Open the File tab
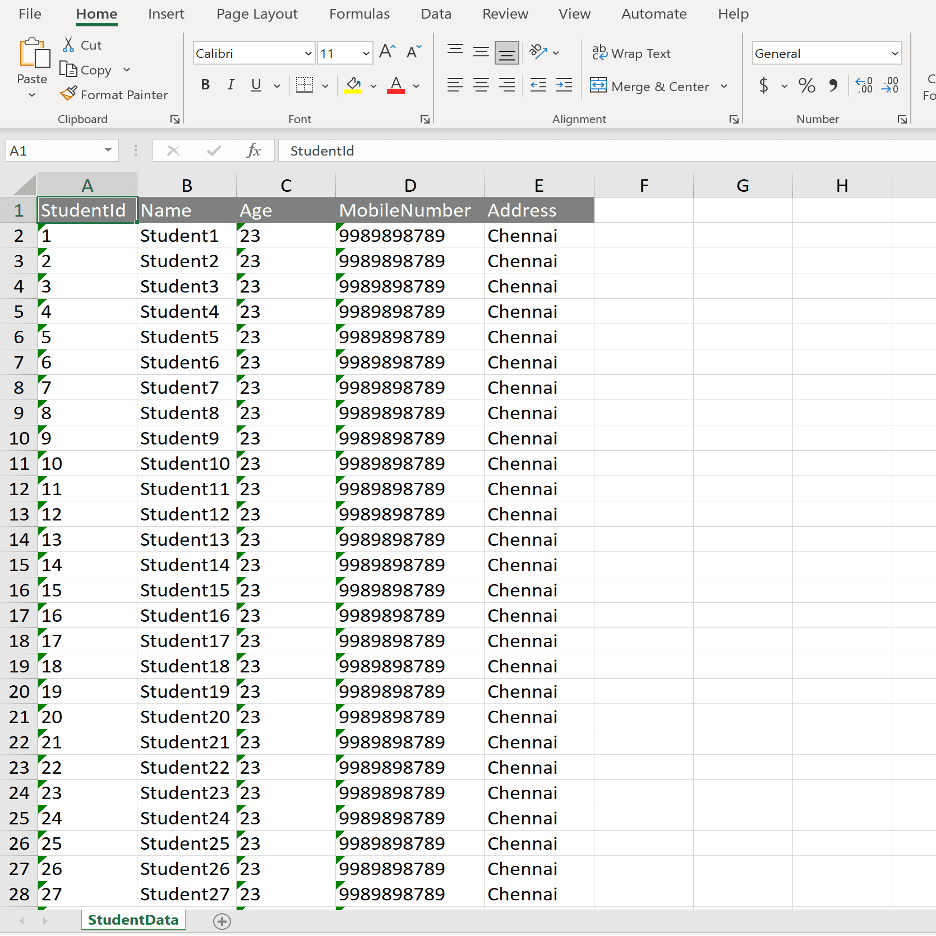936x936 pixels. coord(30,14)
